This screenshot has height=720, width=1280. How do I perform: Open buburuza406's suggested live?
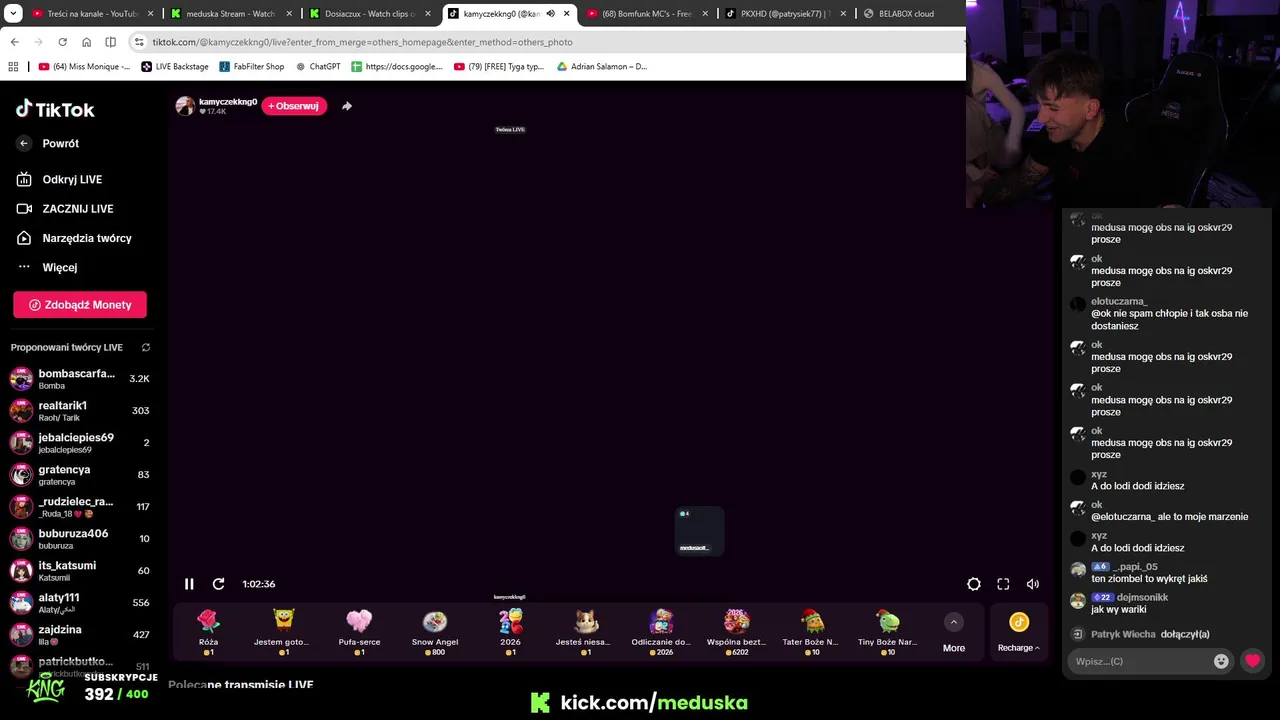[x=80, y=539]
